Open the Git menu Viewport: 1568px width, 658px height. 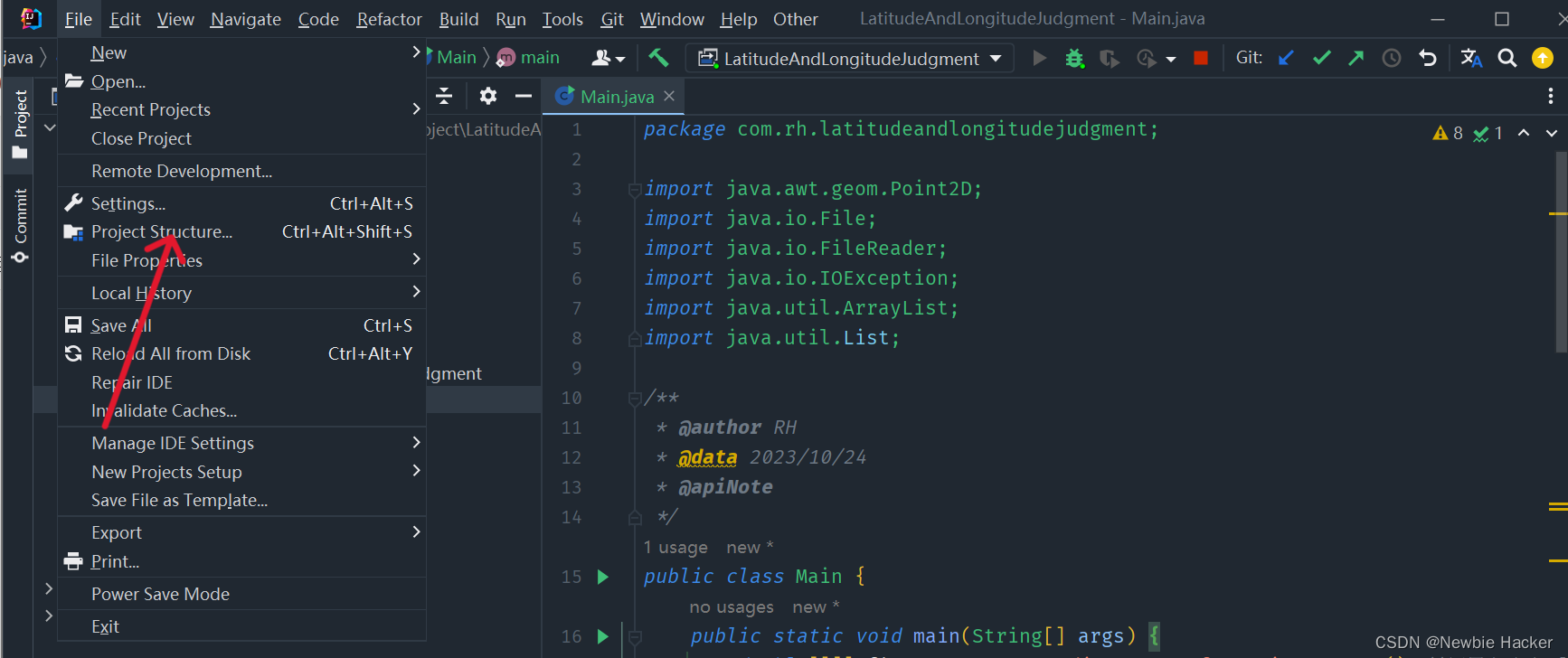click(612, 19)
